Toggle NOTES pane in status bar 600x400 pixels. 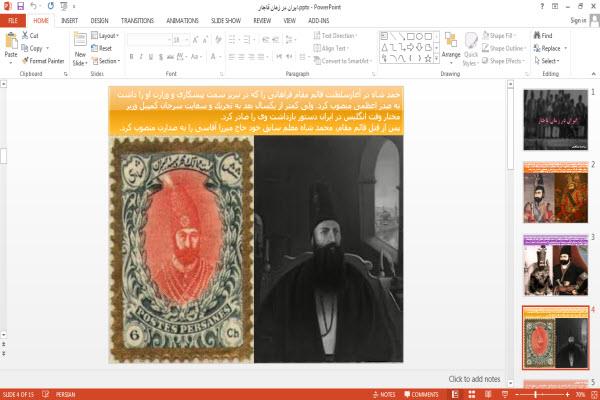pos(384,394)
